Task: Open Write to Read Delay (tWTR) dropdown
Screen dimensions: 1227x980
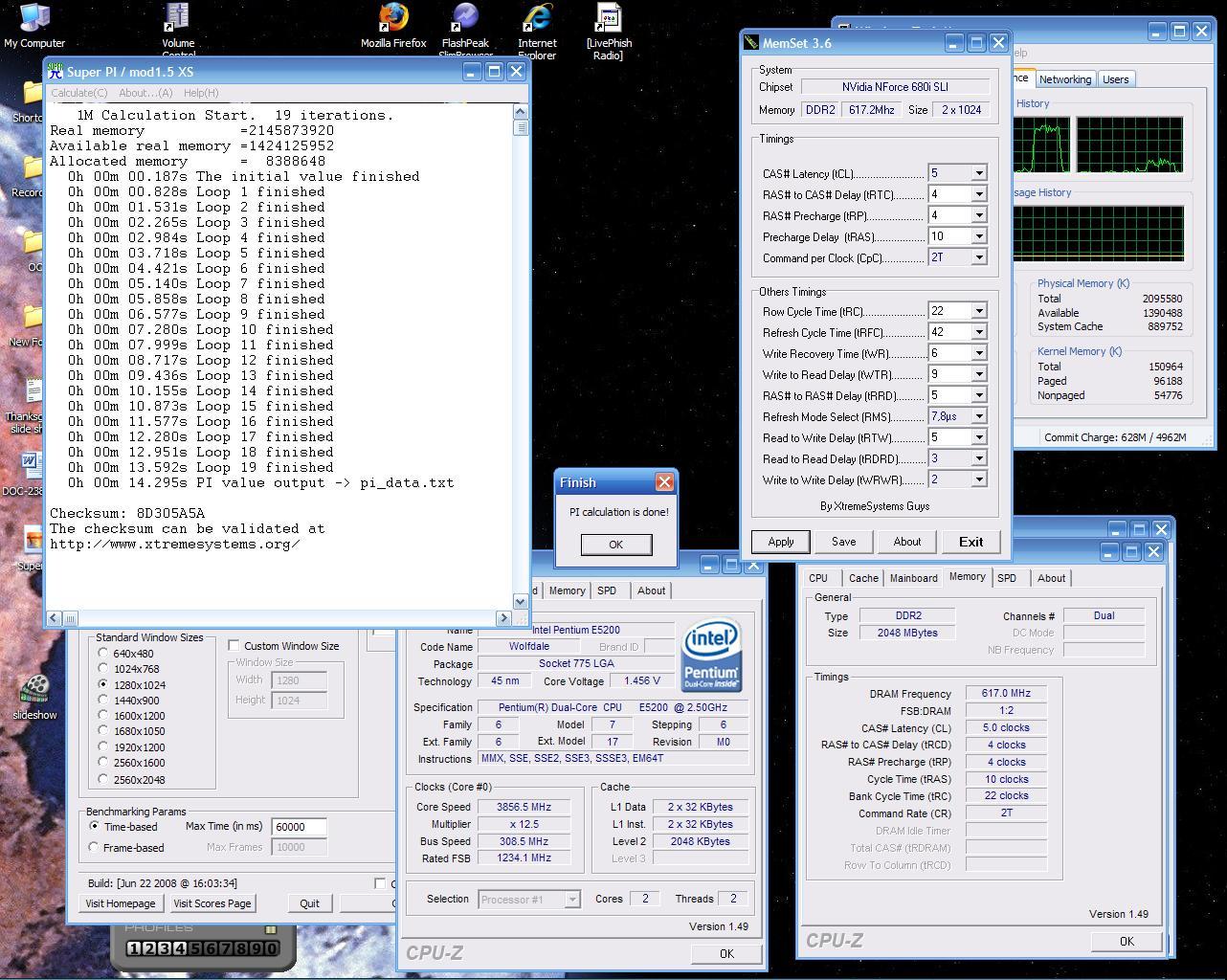Action: (x=978, y=374)
